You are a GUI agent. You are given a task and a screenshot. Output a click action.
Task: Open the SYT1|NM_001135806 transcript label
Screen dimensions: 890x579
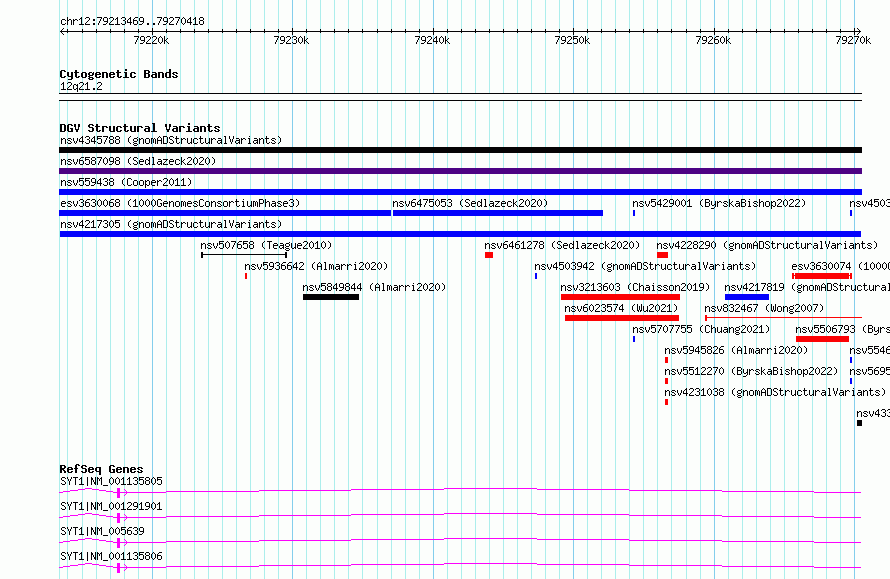tap(111, 556)
